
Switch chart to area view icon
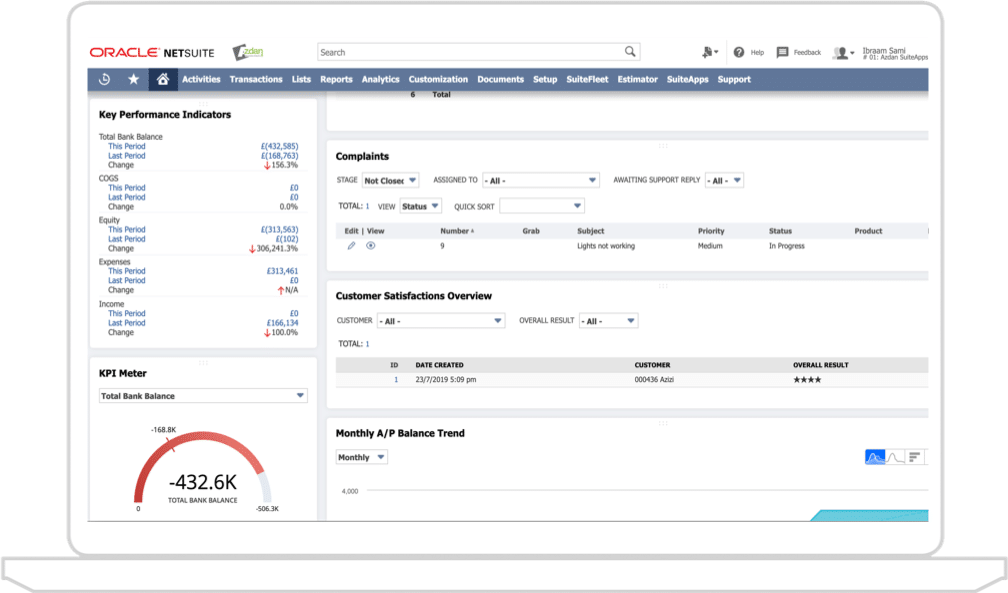point(875,457)
